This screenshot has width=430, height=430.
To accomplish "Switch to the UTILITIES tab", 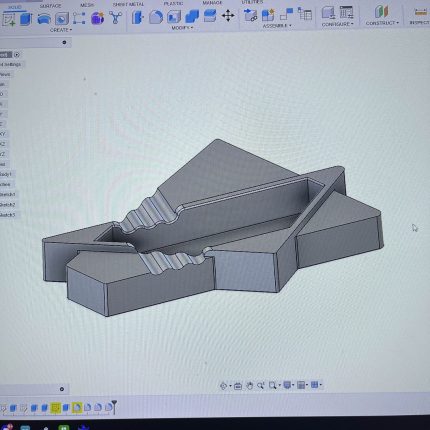I will click(x=252, y=2).
